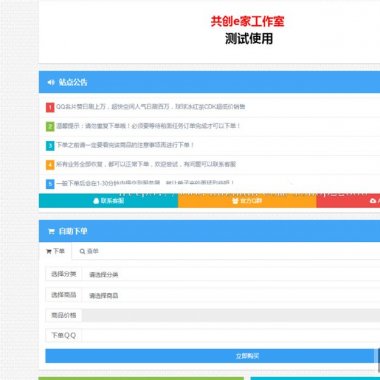Focus the 下单QQ input field
Image resolution: width=380 pixels, height=380 pixels.
click(x=231, y=336)
